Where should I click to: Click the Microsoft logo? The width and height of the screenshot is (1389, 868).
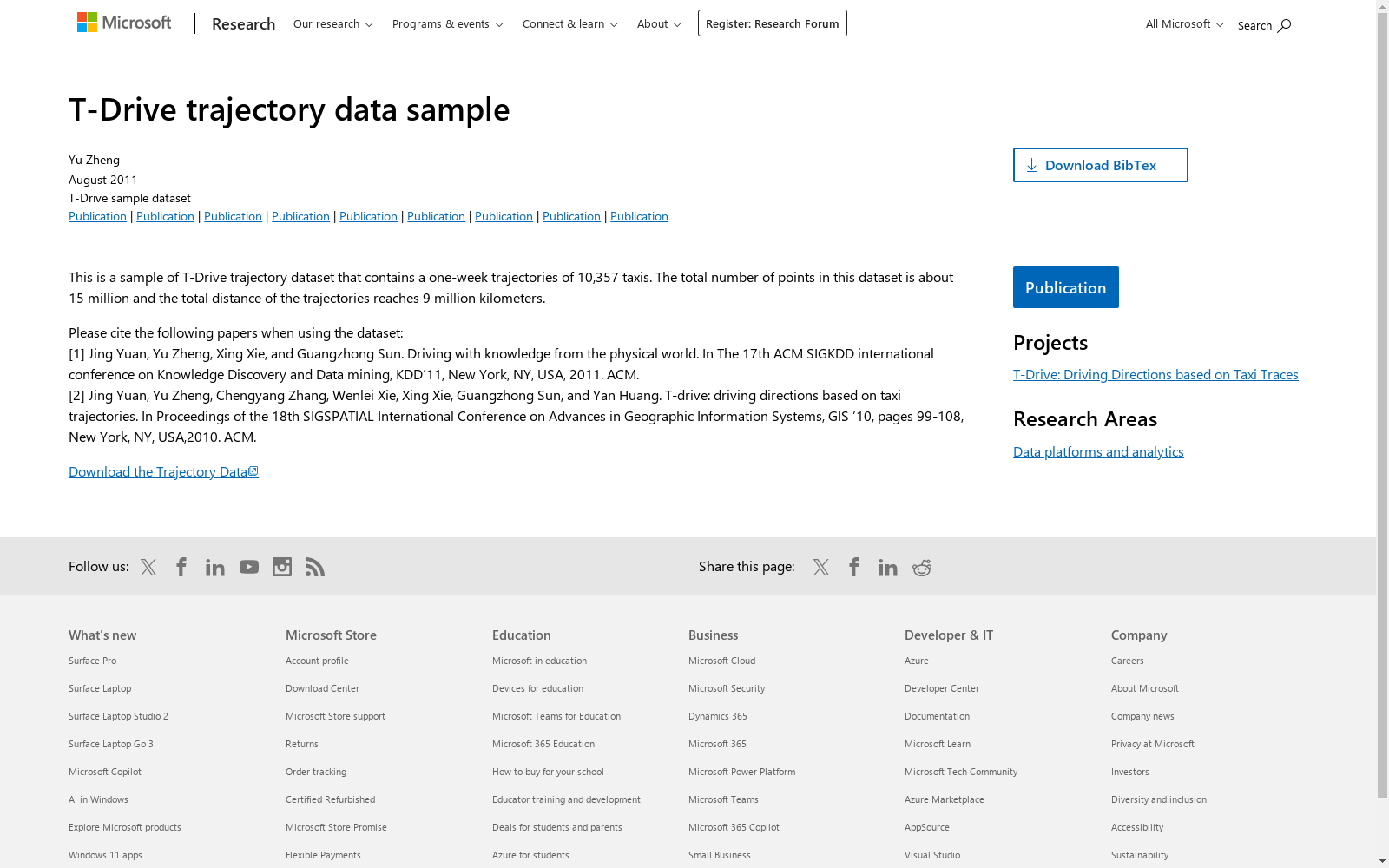(x=124, y=23)
